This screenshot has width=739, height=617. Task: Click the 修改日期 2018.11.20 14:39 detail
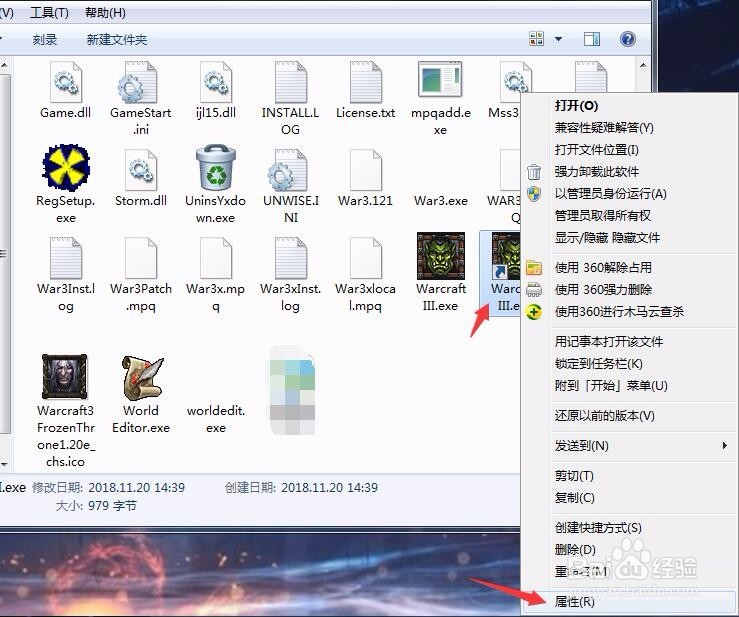[108, 487]
